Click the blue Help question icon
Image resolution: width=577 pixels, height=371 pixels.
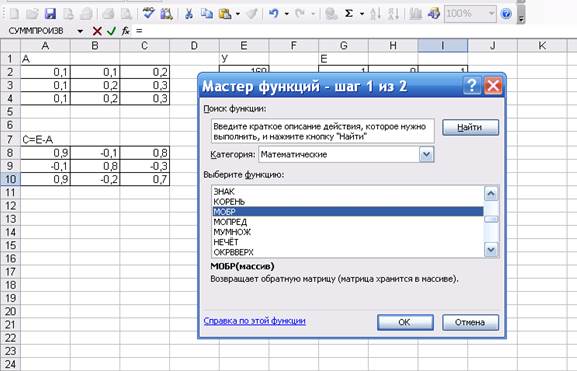(x=506, y=14)
